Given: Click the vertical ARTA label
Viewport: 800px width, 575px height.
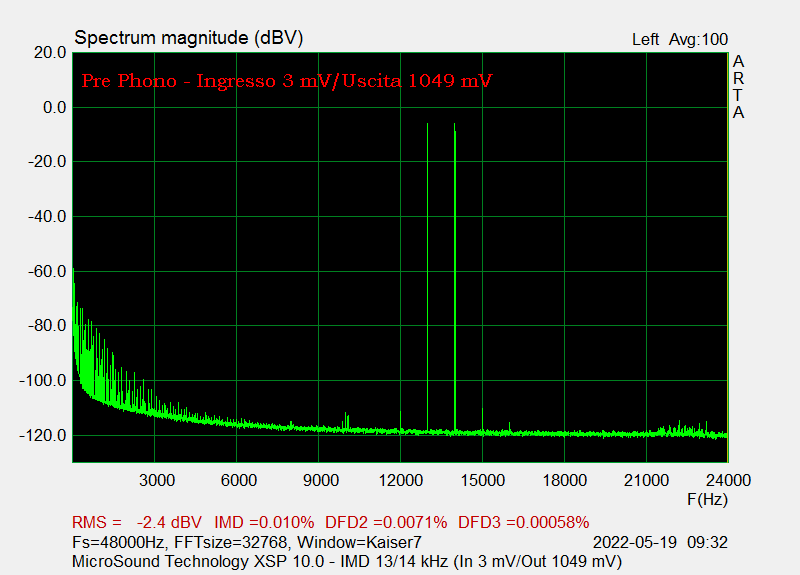Looking at the screenshot, I should tap(738, 87).
